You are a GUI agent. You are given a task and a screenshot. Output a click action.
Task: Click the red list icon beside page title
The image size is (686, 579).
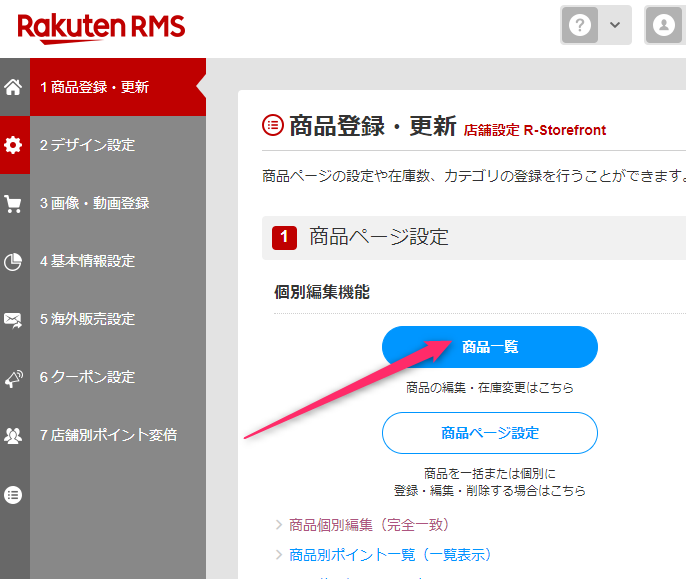(273, 125)
